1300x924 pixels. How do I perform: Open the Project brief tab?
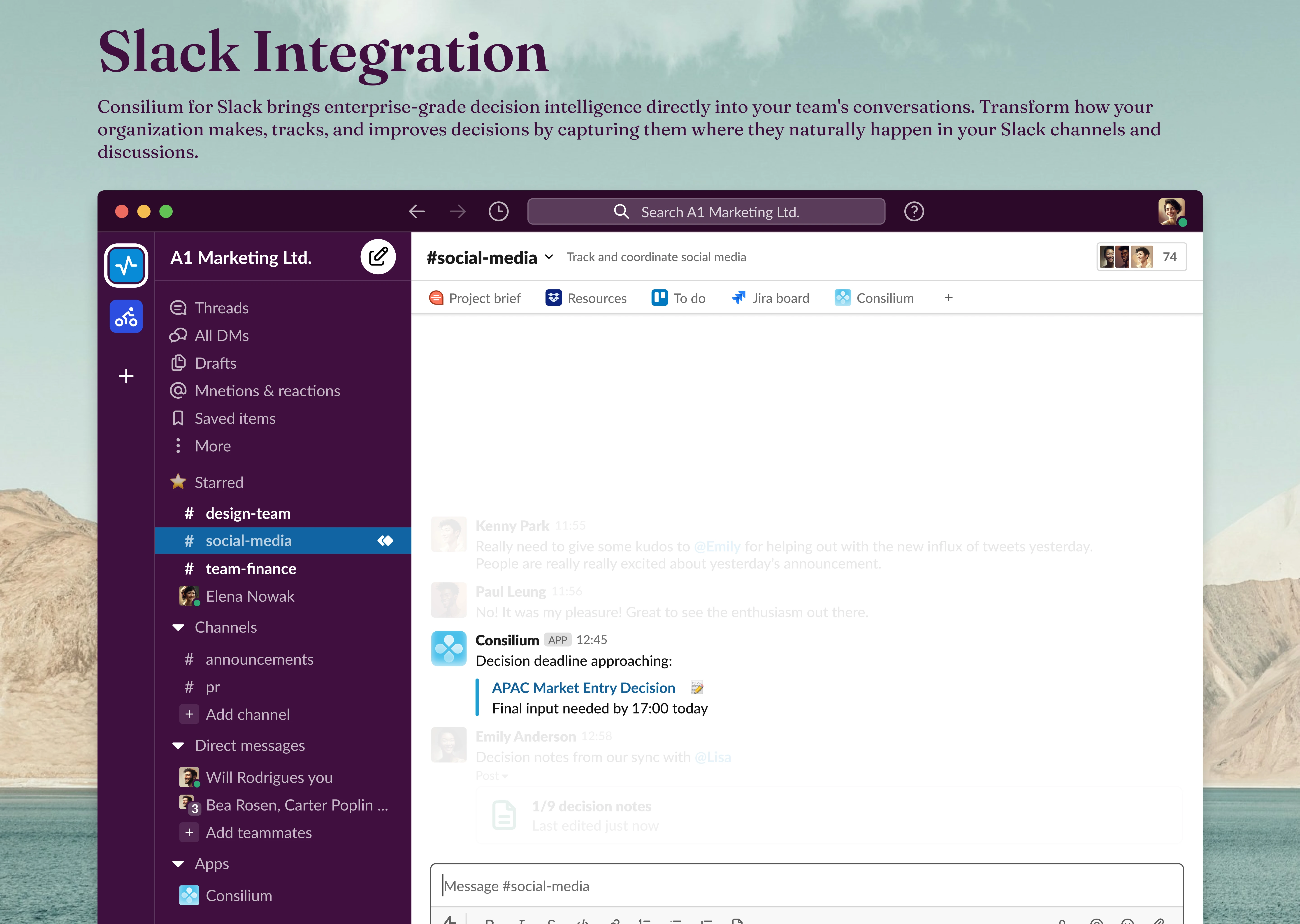[474, 298]
